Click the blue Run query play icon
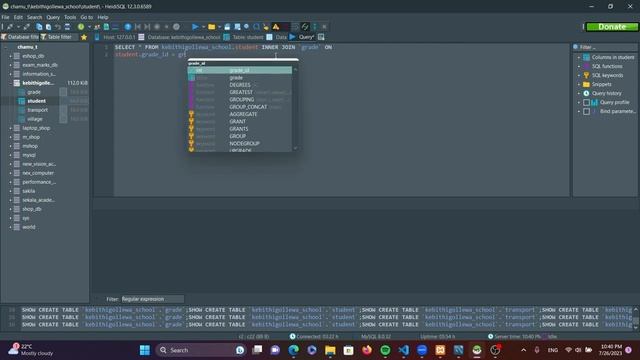This screenshot has height=360, width=640. click(195, 27)
